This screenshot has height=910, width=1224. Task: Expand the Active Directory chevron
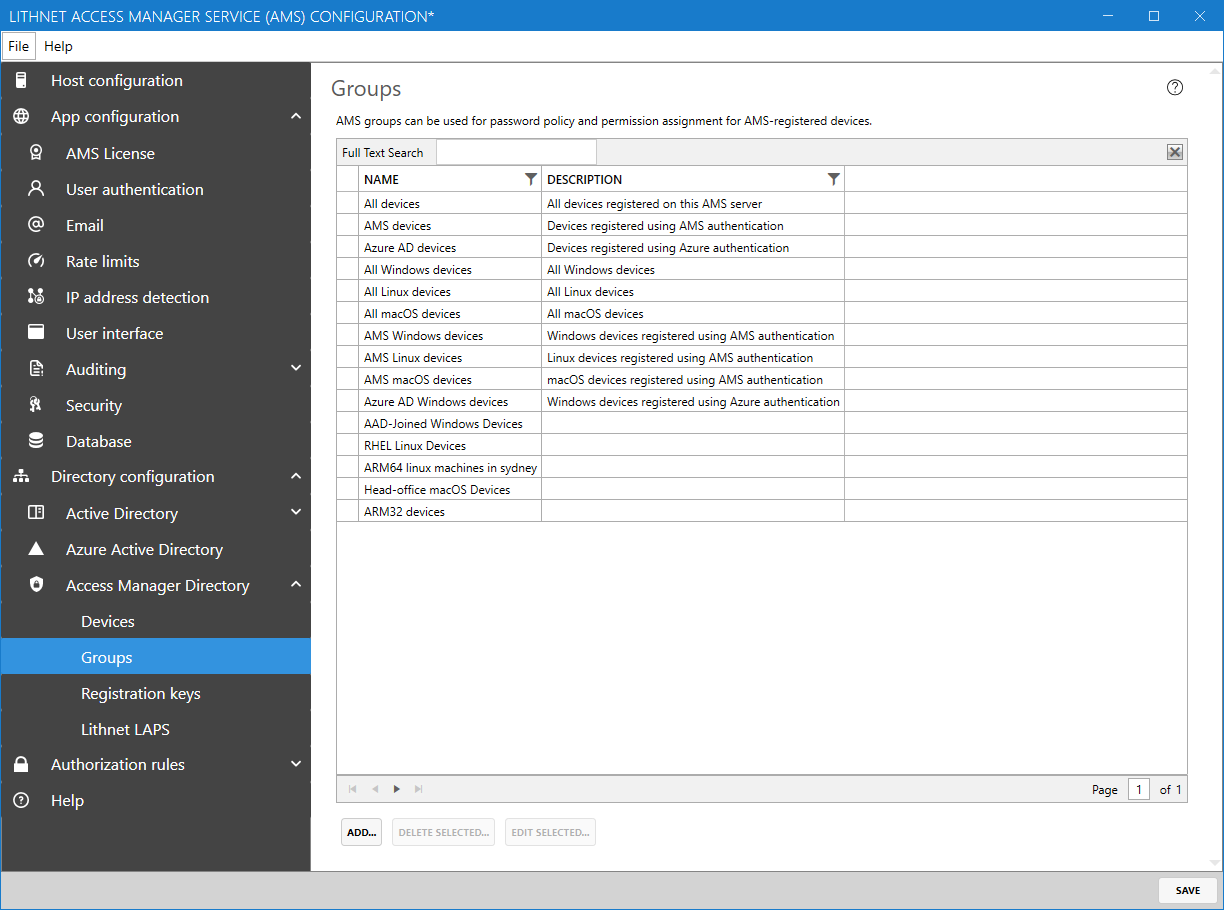[296, 512]
